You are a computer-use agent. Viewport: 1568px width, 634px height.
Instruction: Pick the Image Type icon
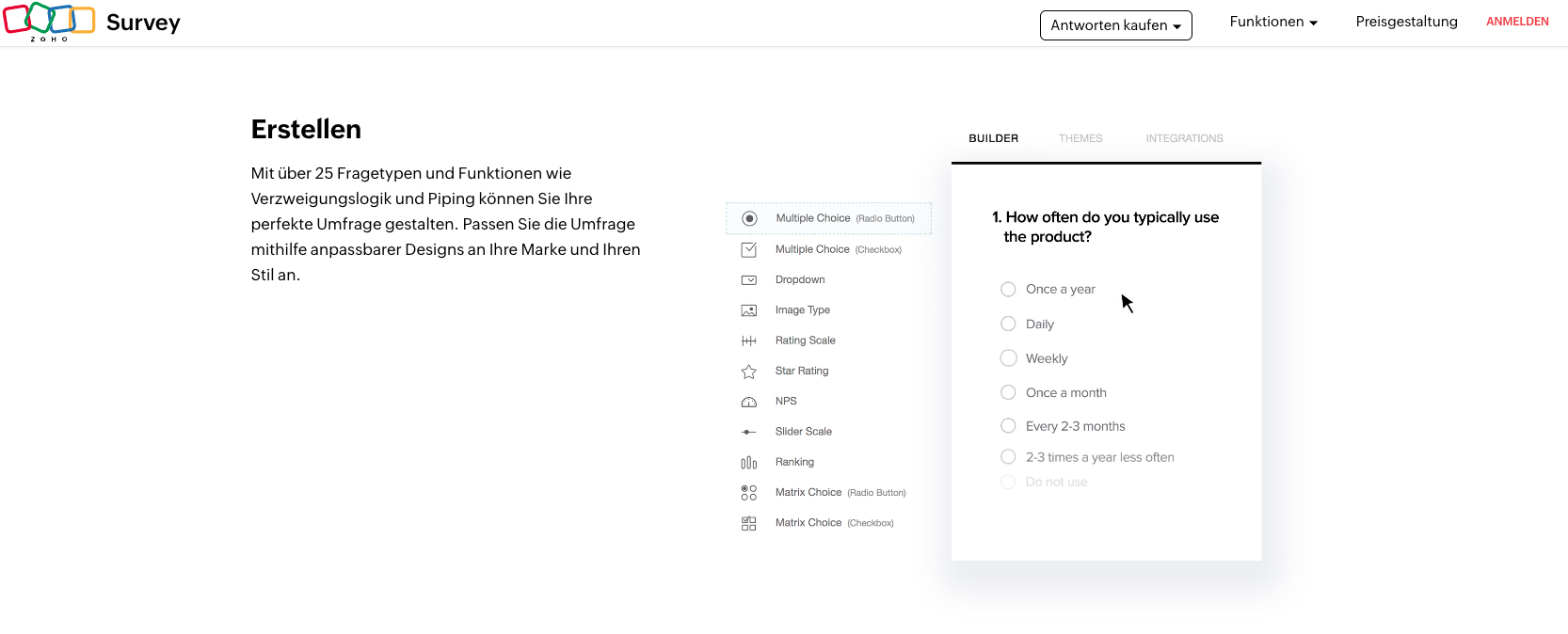point(749,310)
